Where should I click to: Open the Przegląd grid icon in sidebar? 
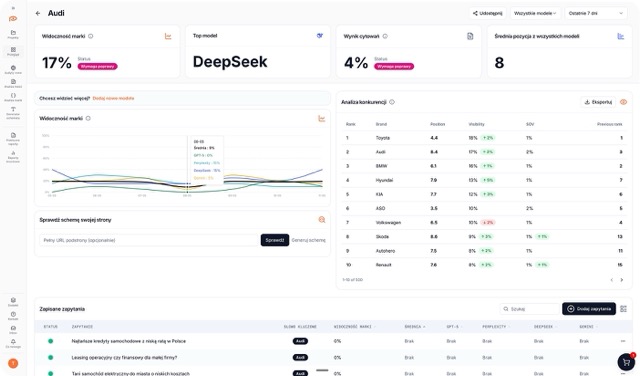(13, 51)
